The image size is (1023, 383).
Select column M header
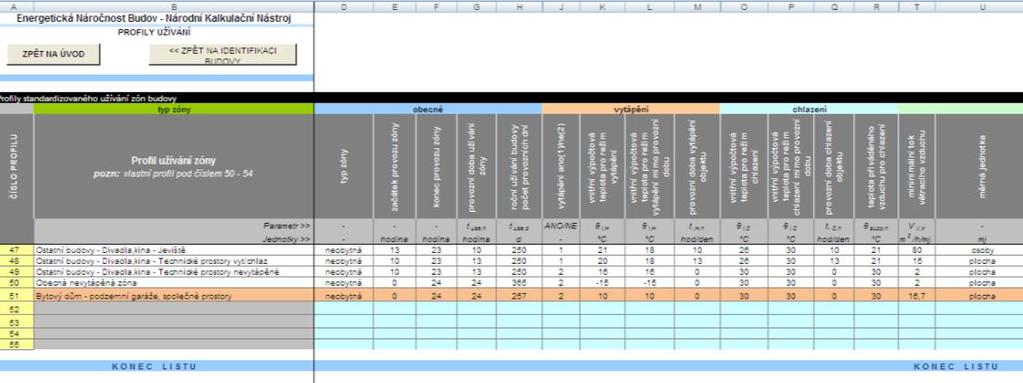697,7
